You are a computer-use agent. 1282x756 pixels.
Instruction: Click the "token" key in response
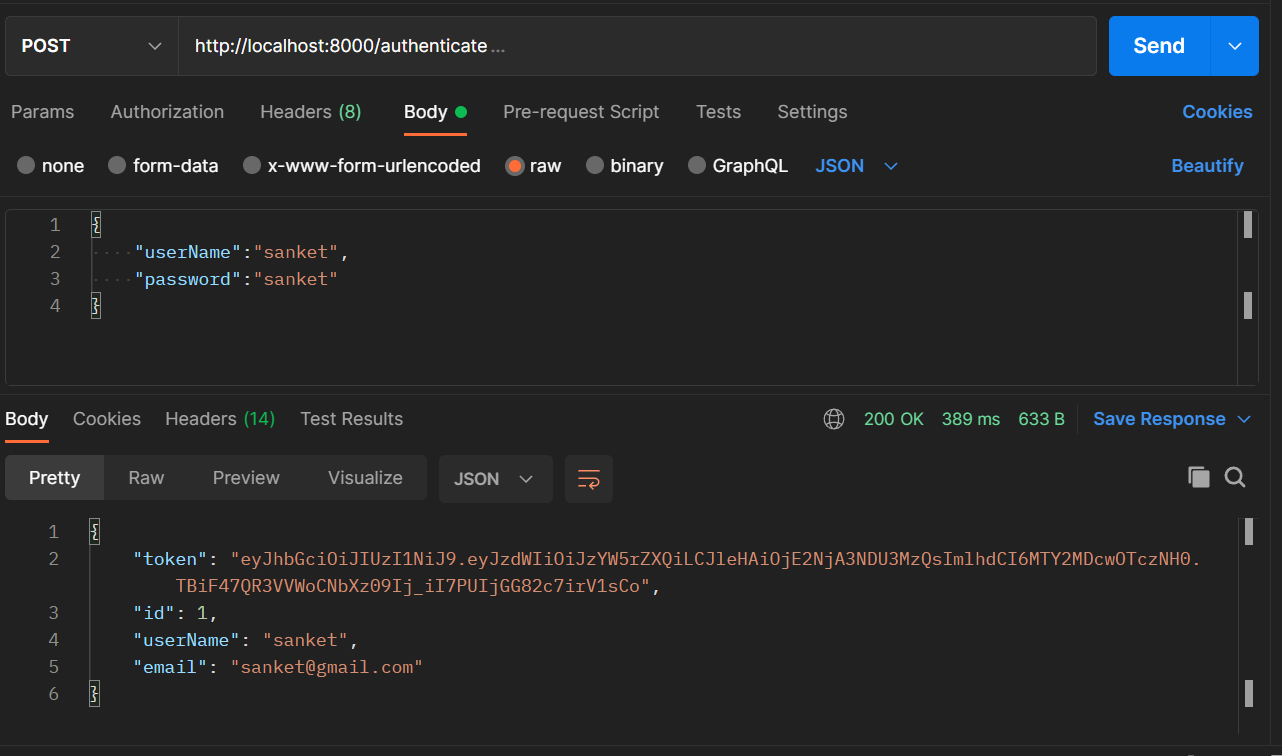click(169, 559)
